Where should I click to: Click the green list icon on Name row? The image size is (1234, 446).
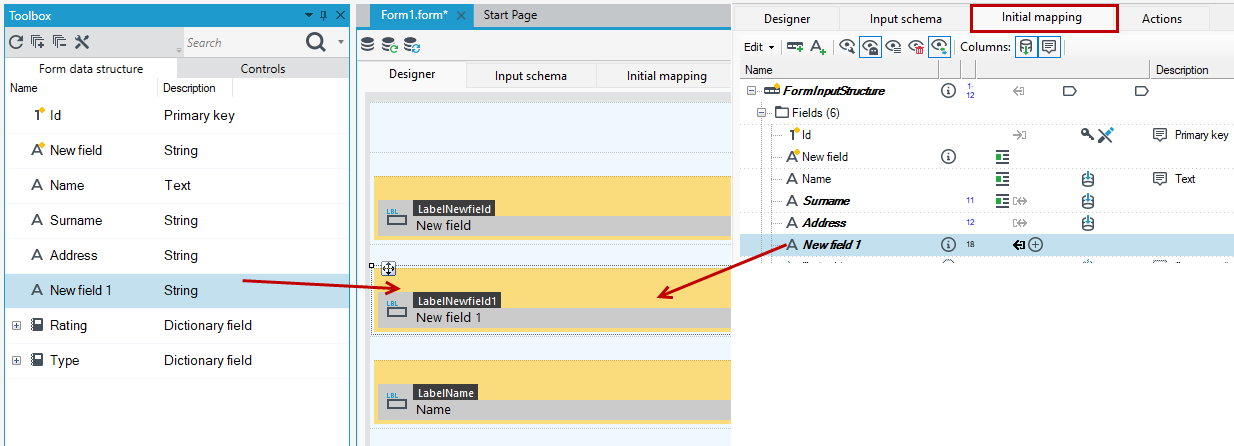[x=1002, y=179]
